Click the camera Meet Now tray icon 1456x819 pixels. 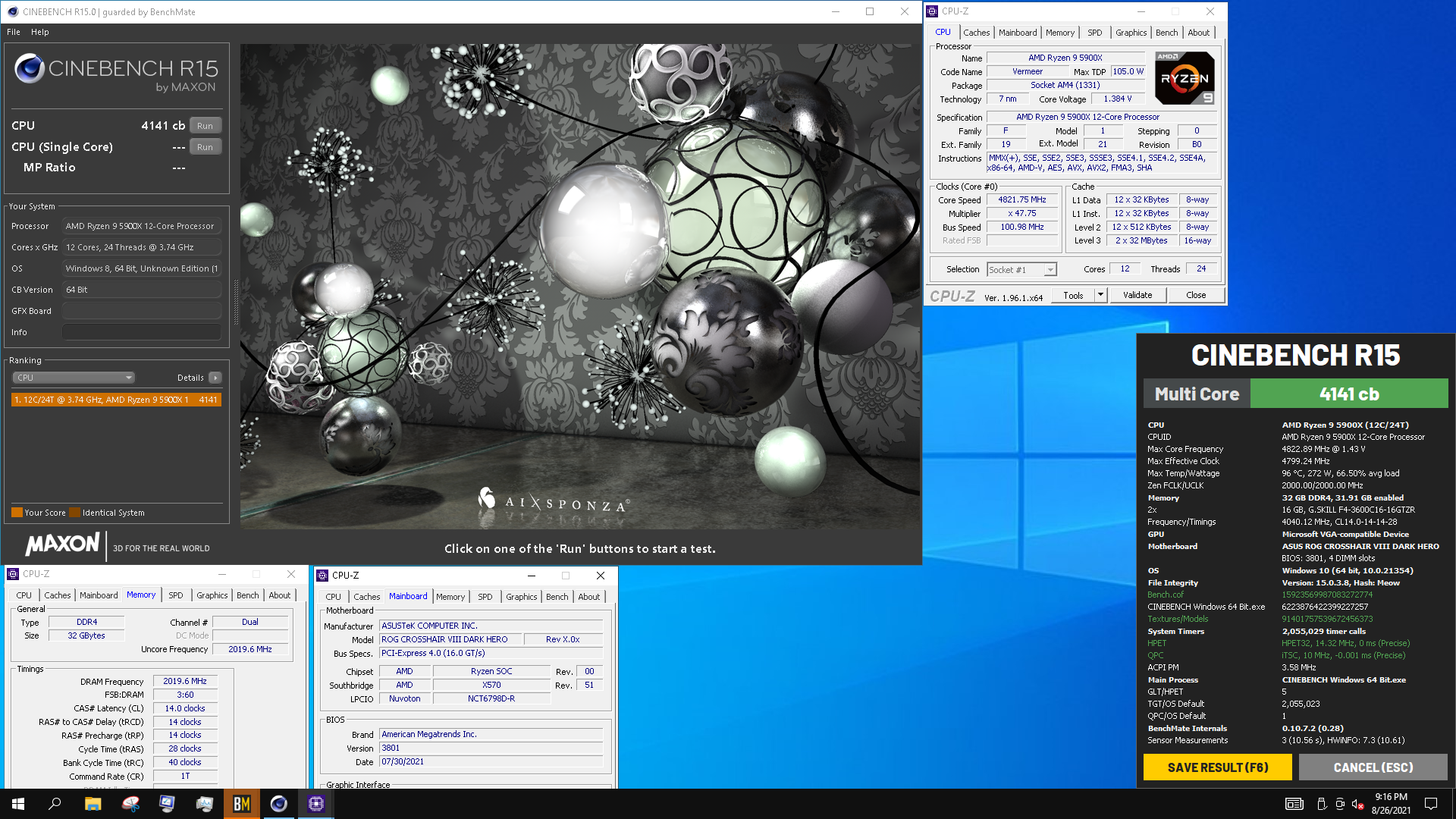tap(1340, 804)
